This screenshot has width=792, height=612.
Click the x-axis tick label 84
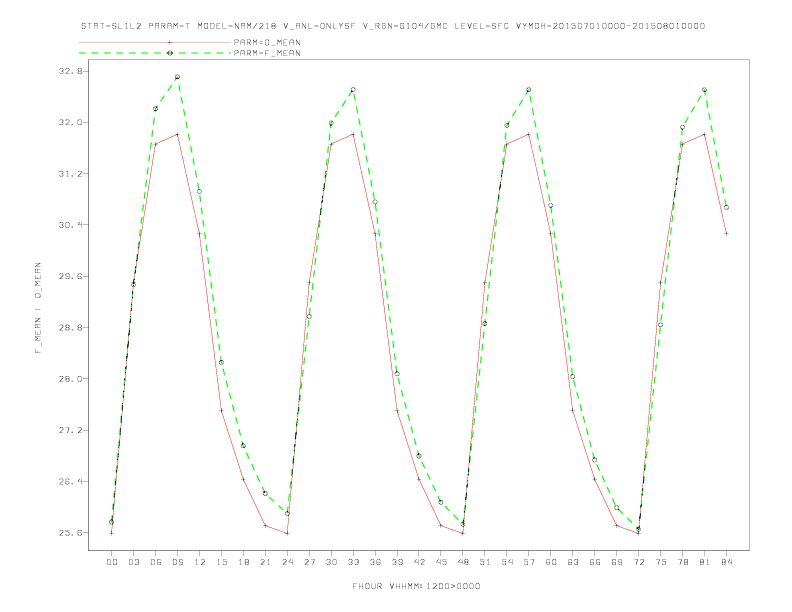point(726,562)
